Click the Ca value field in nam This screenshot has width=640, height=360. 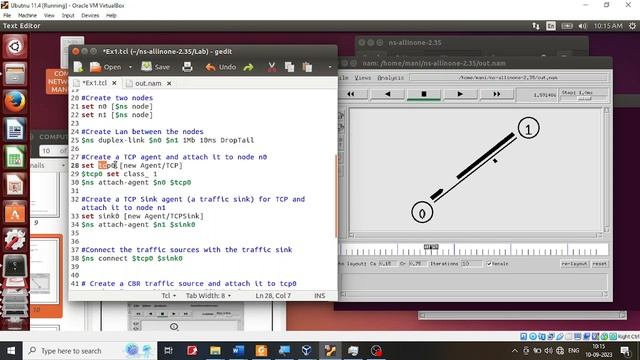click(387, 264)
